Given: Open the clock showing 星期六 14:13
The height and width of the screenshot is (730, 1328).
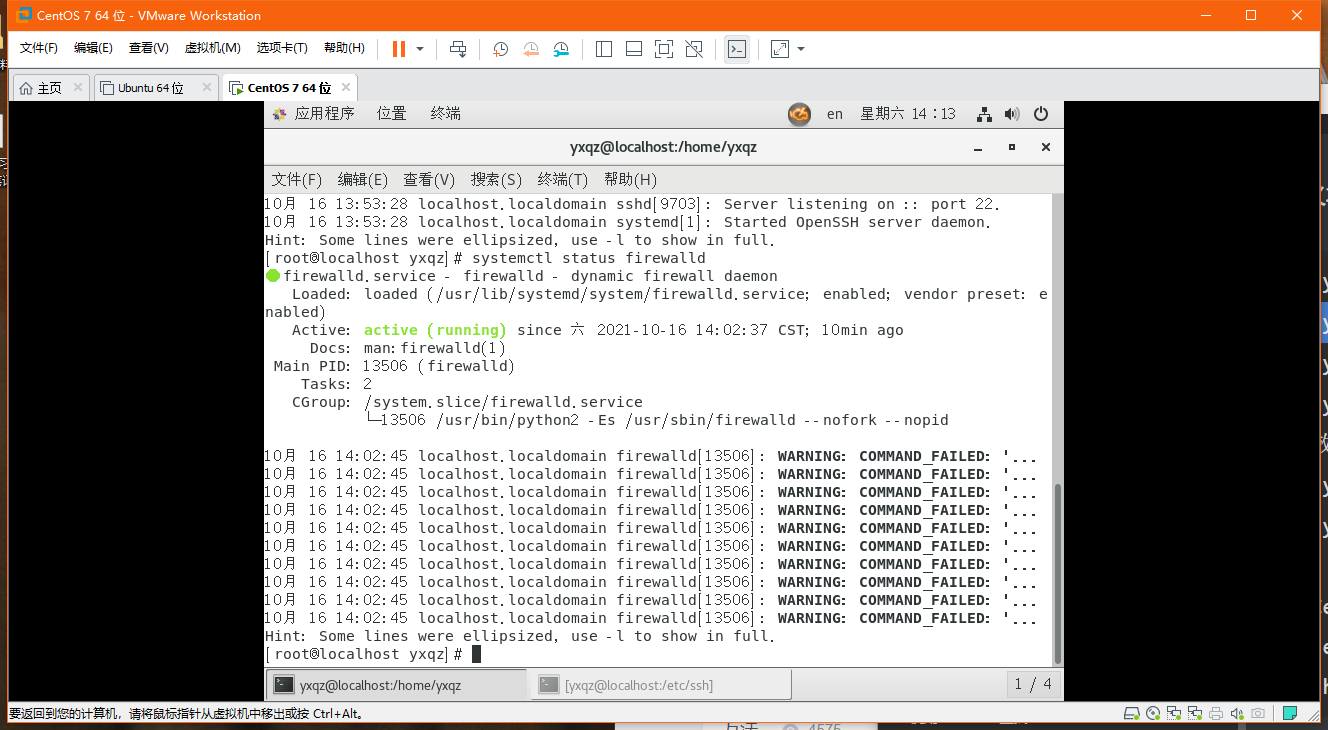Looking at the screenshot, I should pyautogui.click(x=908, y=114).
